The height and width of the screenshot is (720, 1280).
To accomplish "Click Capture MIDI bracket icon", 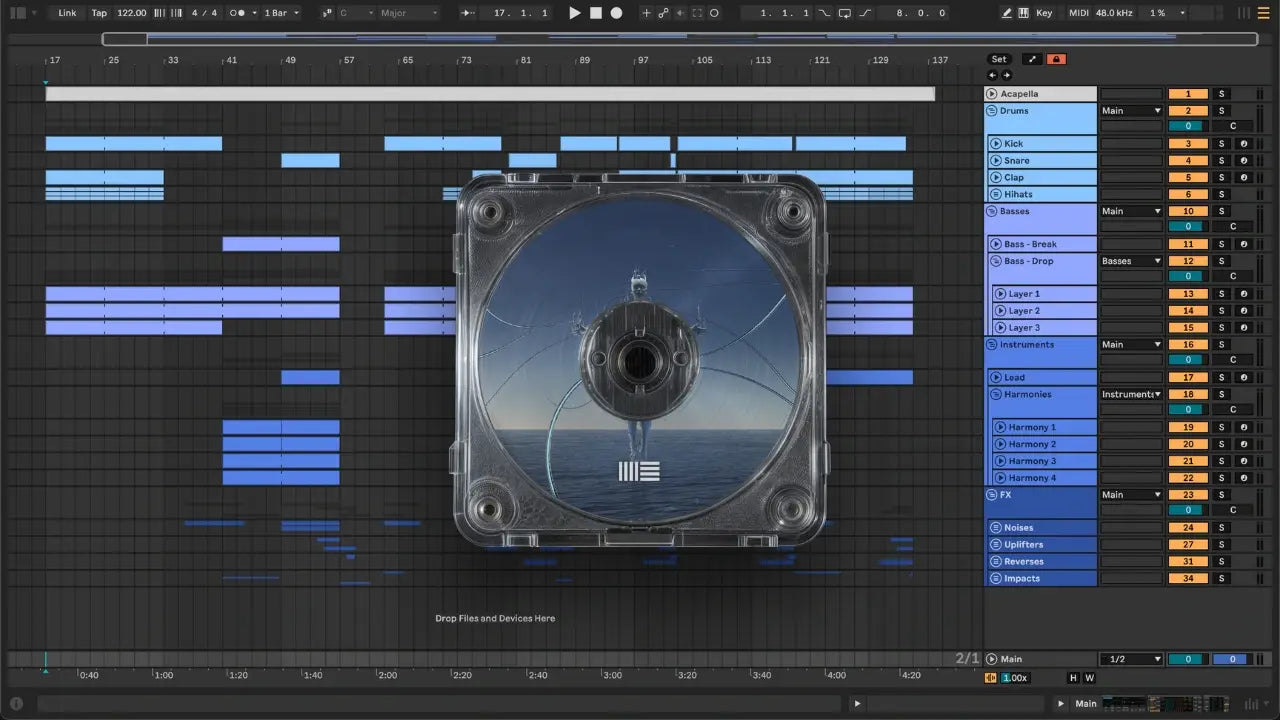I will coord(698,13).
